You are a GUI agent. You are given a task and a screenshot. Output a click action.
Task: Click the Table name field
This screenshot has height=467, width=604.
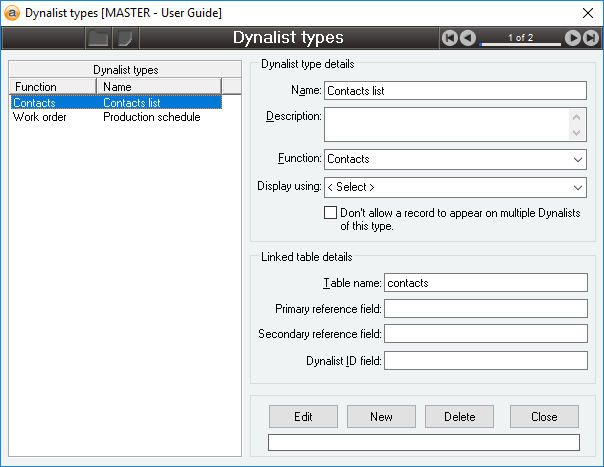point(485,283)
